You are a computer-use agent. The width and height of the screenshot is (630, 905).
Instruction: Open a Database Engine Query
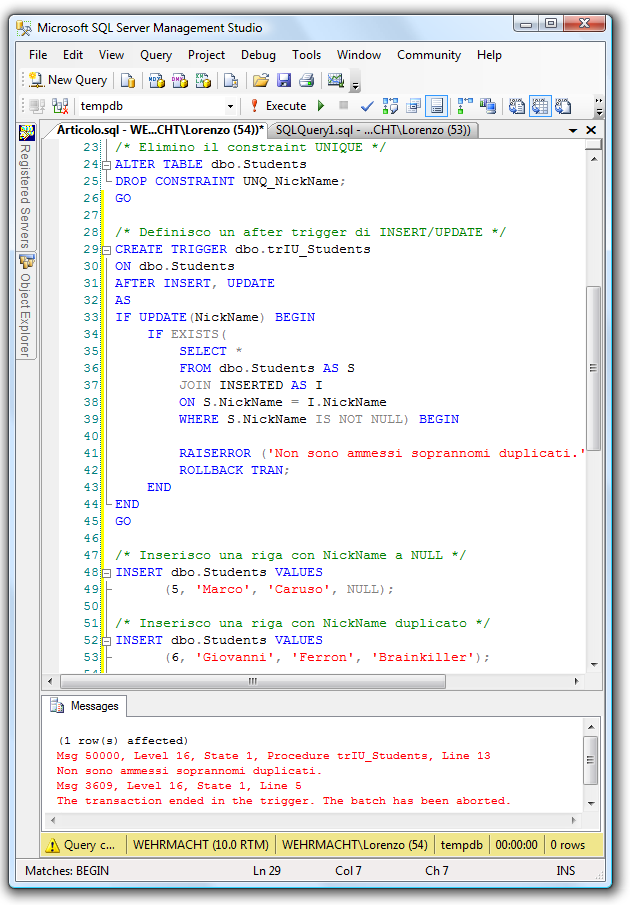(x=128, y=80)
